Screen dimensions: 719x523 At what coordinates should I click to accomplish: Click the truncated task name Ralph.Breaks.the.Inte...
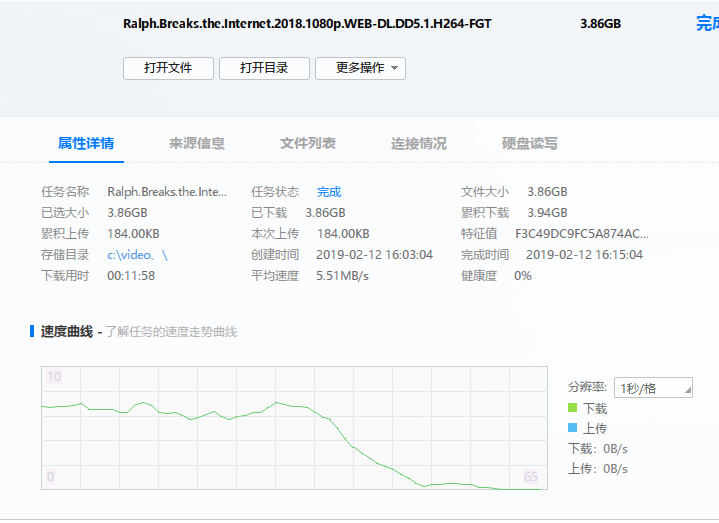click(167, 192)
